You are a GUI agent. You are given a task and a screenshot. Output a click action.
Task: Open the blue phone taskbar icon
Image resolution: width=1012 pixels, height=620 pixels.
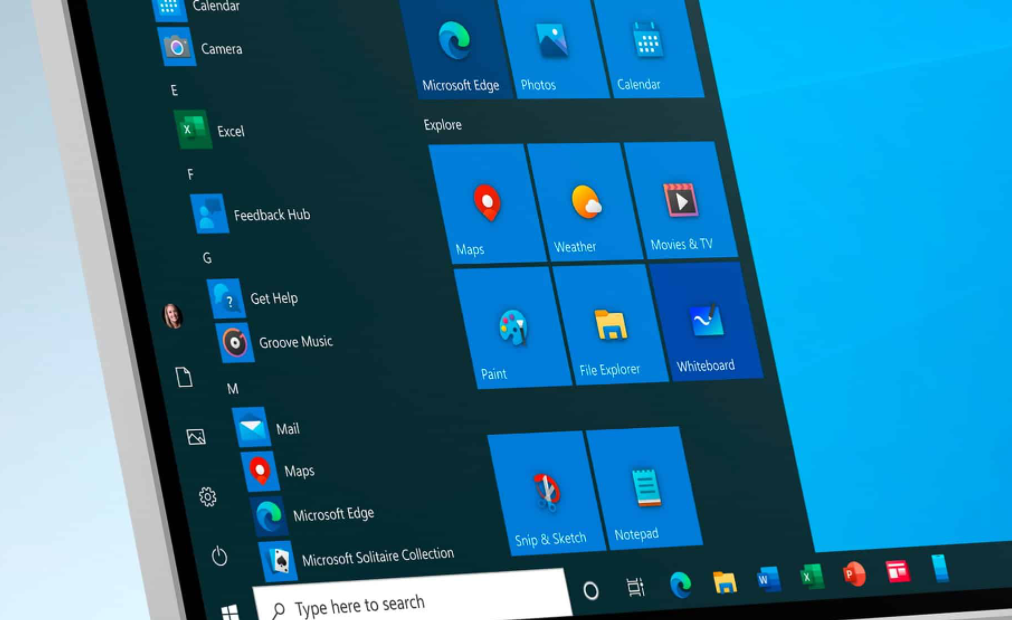pos(940,568)
